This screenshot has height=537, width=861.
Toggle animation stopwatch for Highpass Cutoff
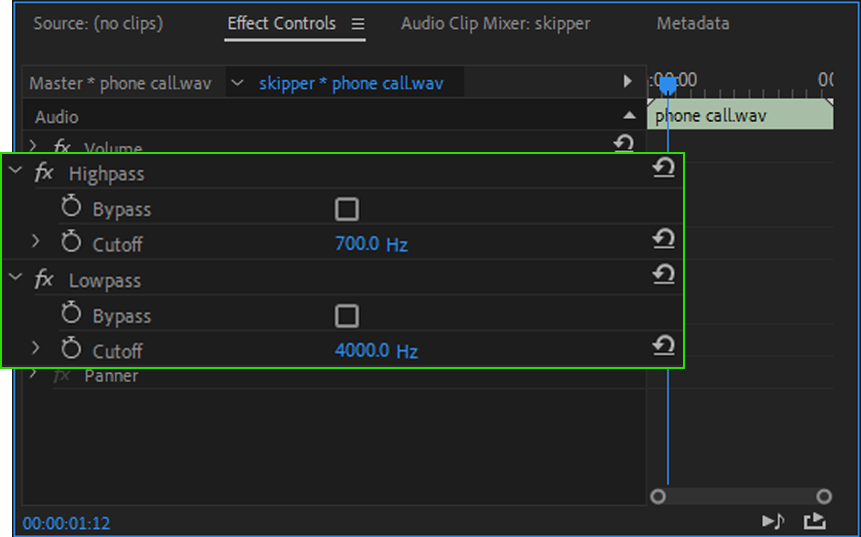tap(71, 243)
